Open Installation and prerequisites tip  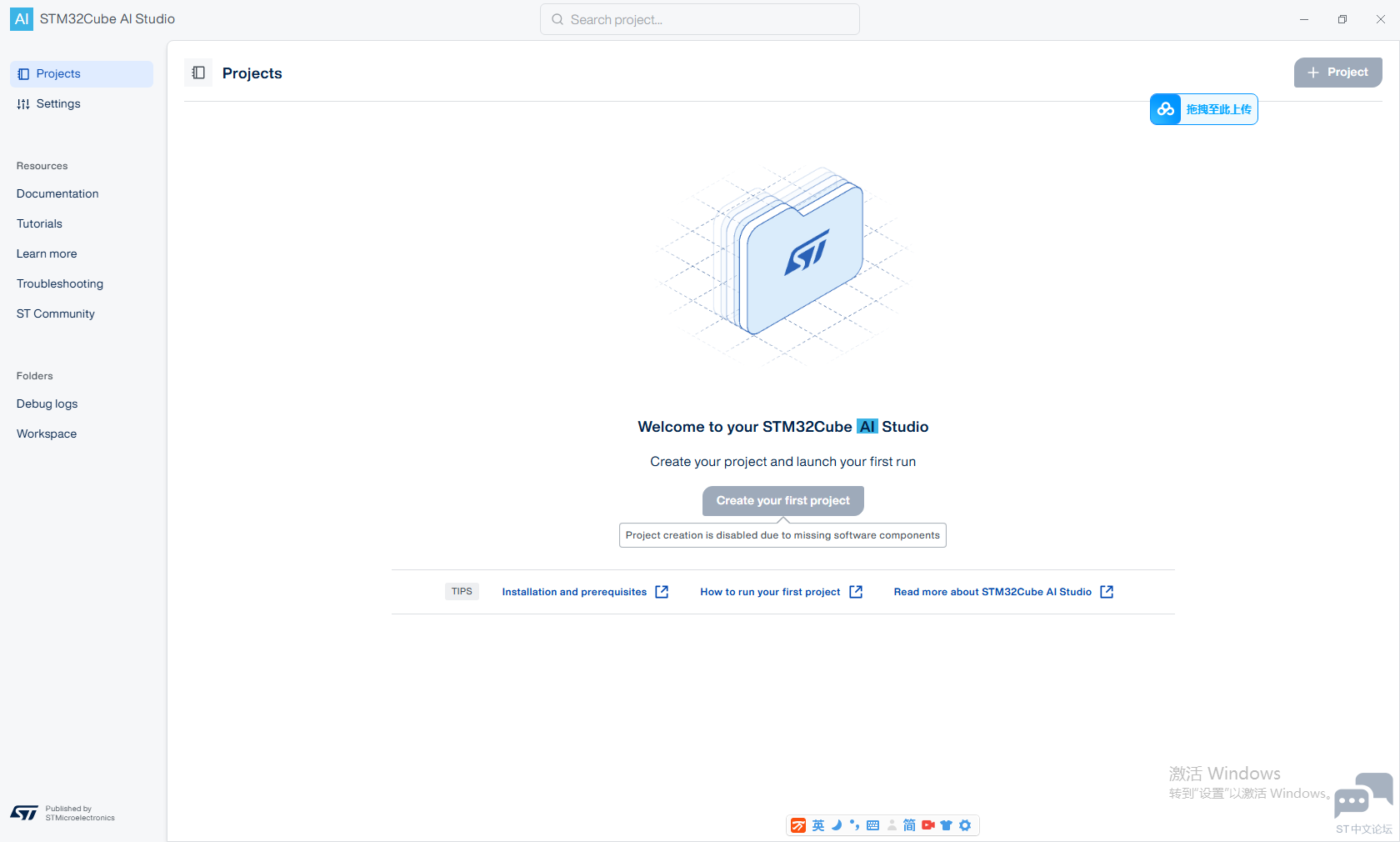pyautogui.click(x=574, y=592)
